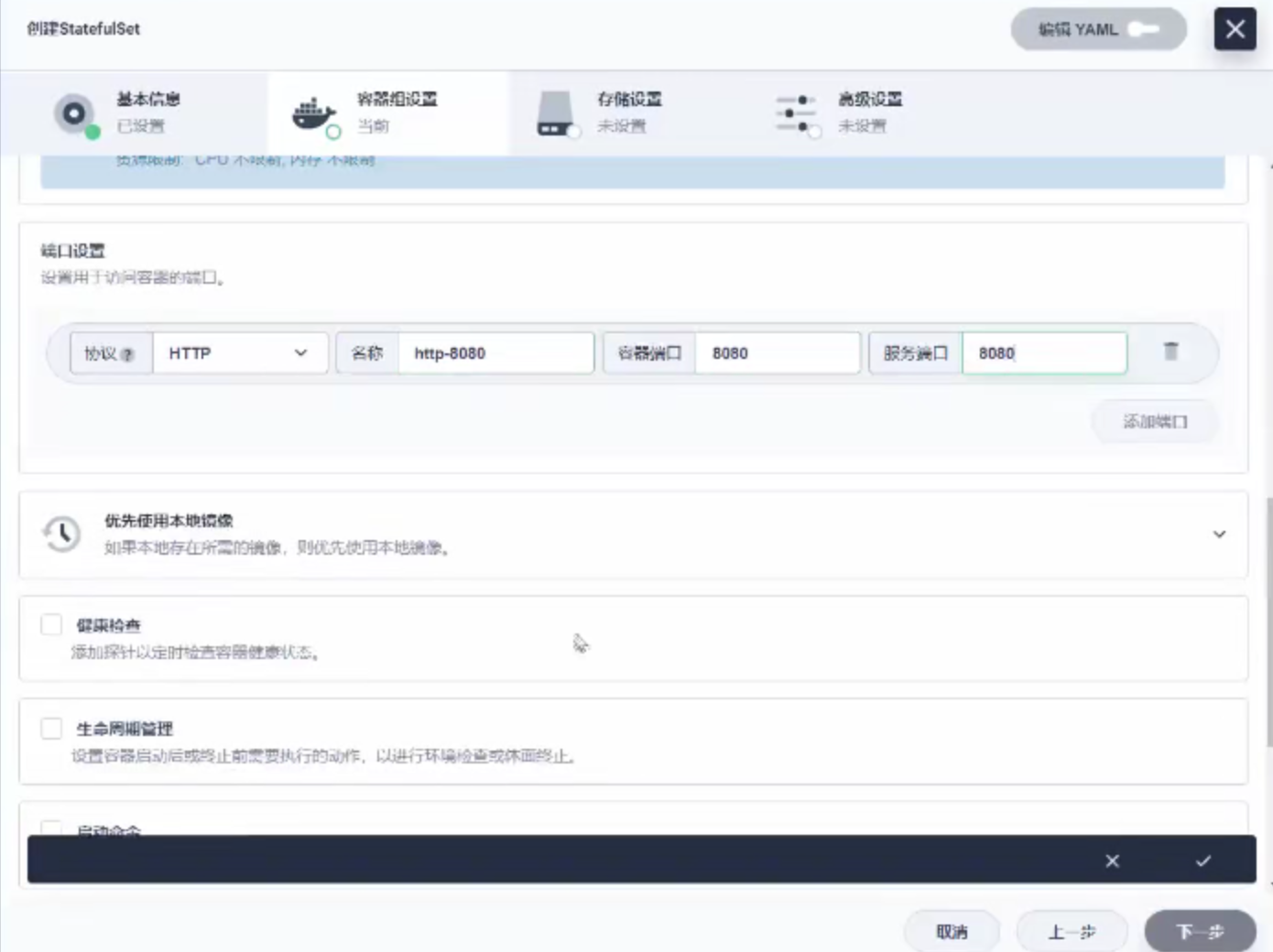Click the protocol help question icon

(x=127, y=354)
